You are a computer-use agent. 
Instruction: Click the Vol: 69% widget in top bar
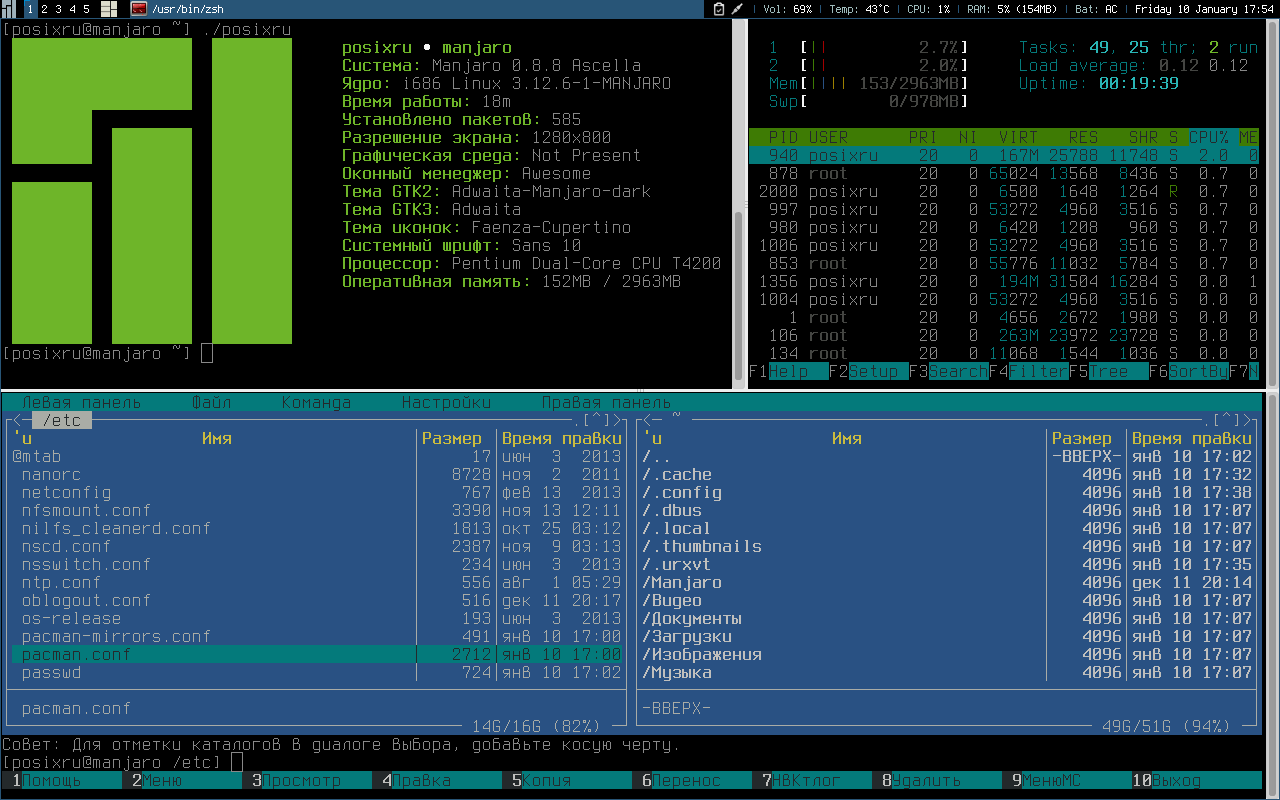[787, 9]
